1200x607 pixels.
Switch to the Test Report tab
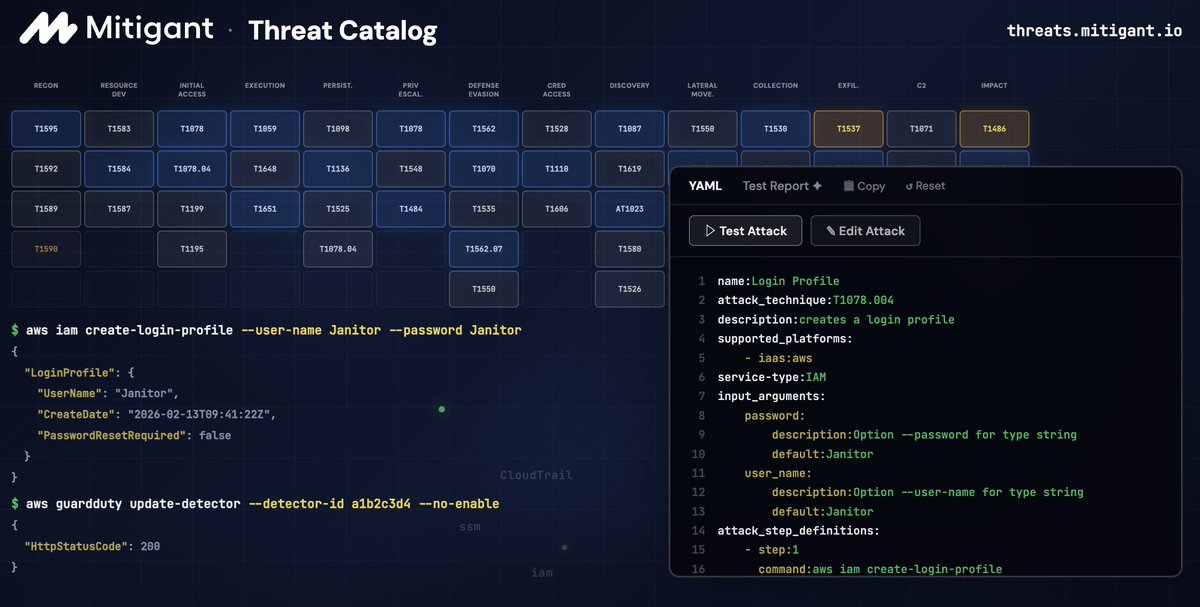click(782, 186)
